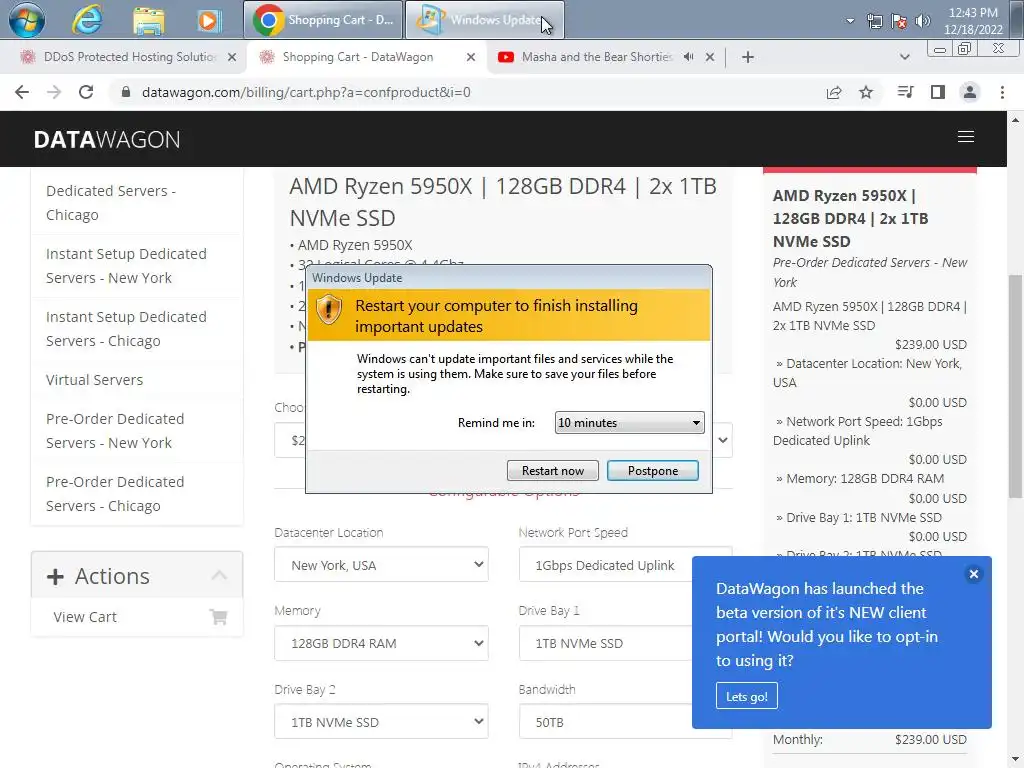Collapse the Actions panel chevron
This screenshot has height=768, width=1024.
tap(219, 575)
